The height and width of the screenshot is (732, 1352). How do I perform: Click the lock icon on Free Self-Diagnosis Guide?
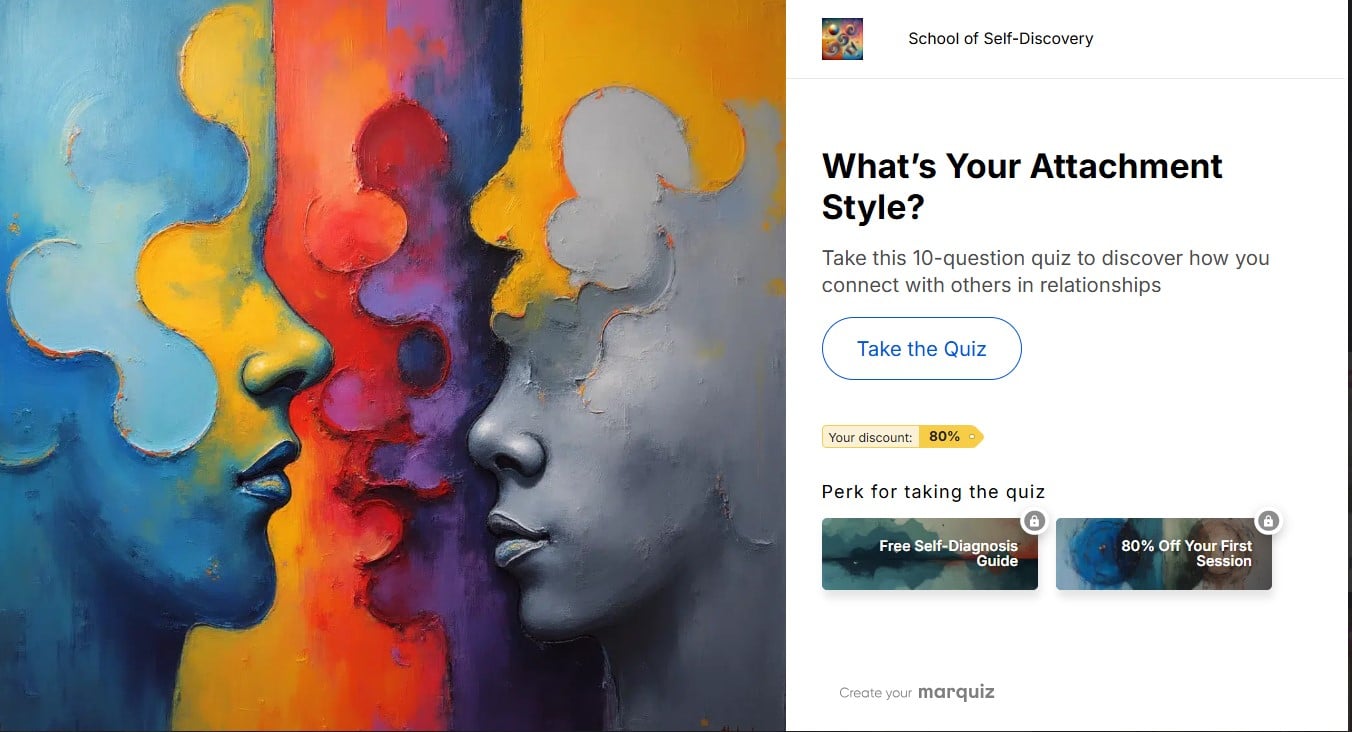1034,521
